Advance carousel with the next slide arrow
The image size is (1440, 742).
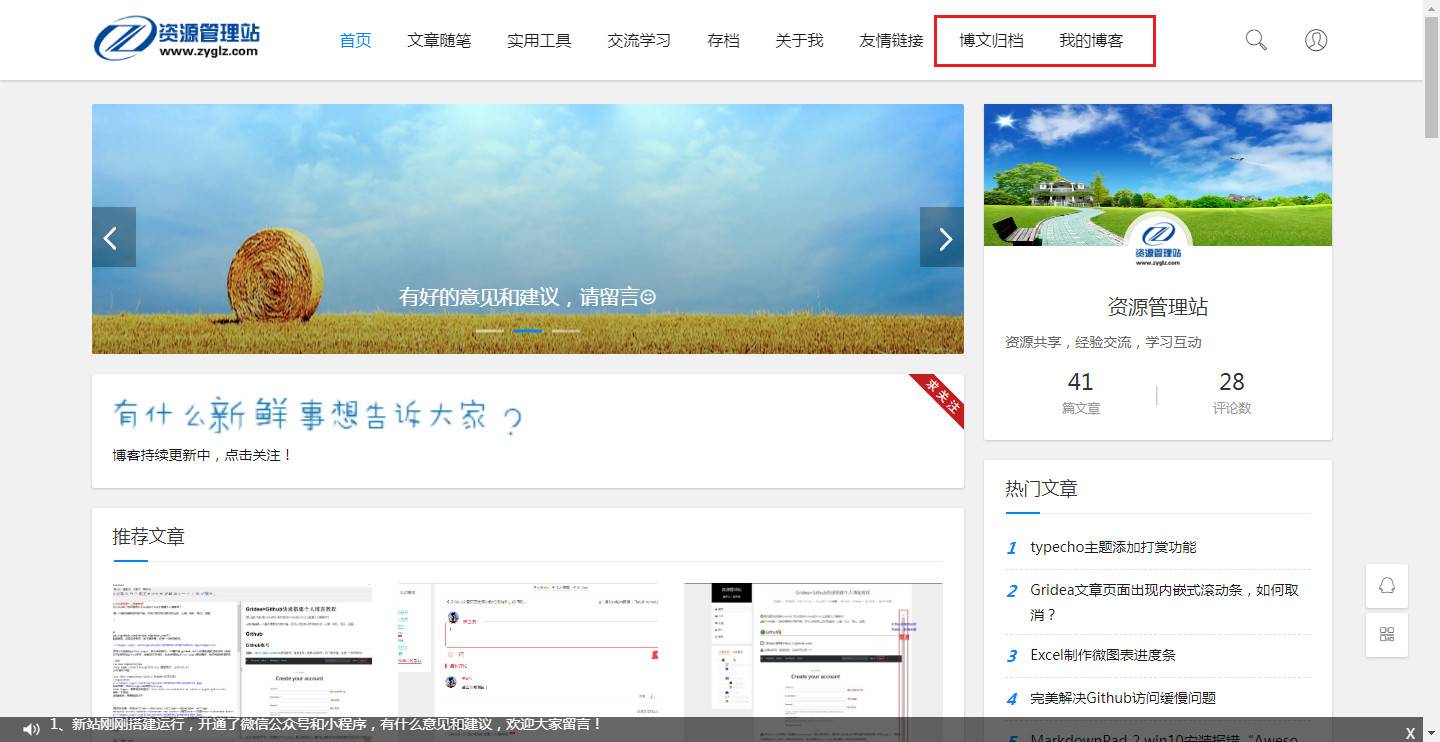pyautogui.click(x=942, y=238)
